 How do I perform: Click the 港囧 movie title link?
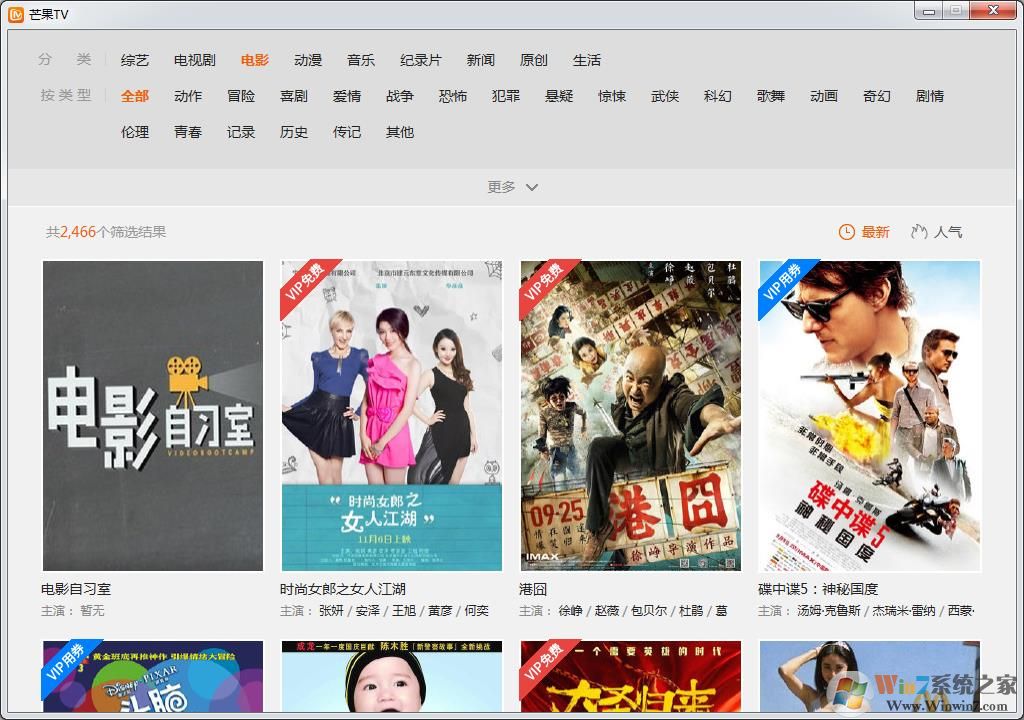click(532, 589)
